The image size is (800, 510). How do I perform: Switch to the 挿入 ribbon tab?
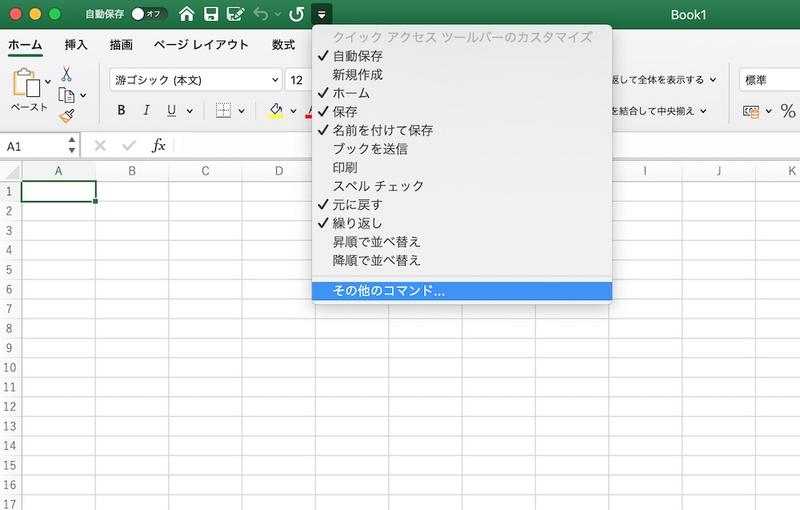pyautogui.click(x=76, y=45)
